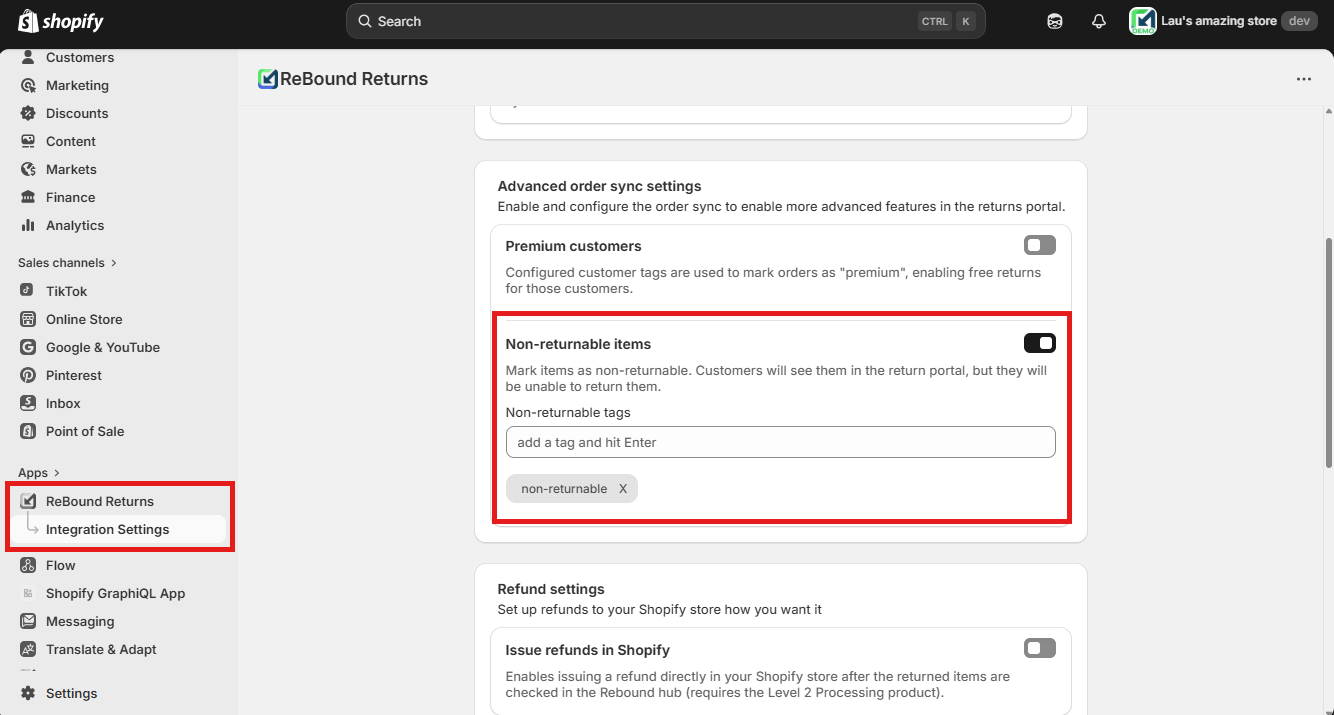This screenshot has height=715, width=1334.
Task: Click the Translate & Adapt icon
Action: pyautogui.click(x=28, y=649)
